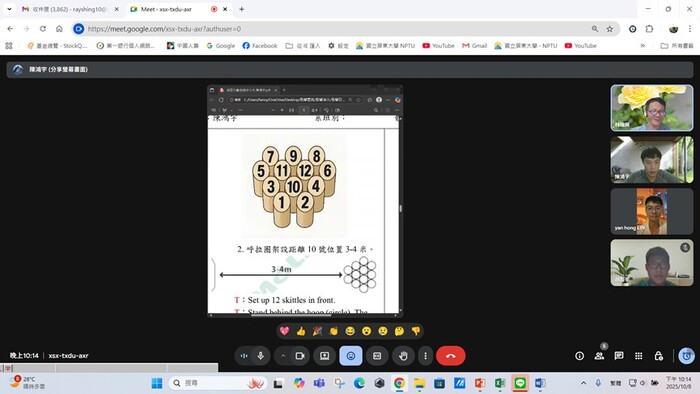Switch the 繁體 input method indicator
The width and height of the screenshot is (700, 394).
click(616, 383)
